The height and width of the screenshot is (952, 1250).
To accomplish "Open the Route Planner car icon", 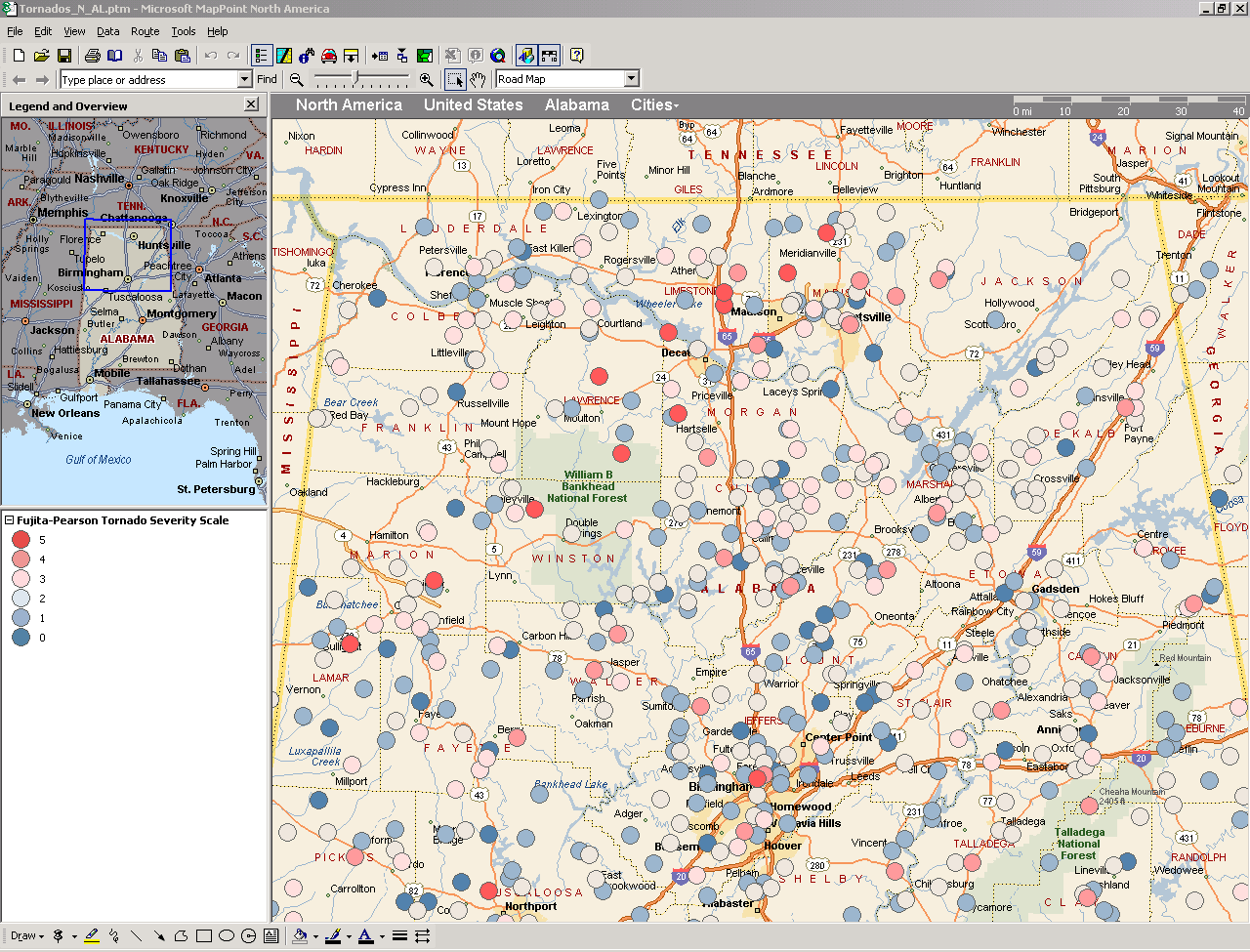I will (329, 56).
